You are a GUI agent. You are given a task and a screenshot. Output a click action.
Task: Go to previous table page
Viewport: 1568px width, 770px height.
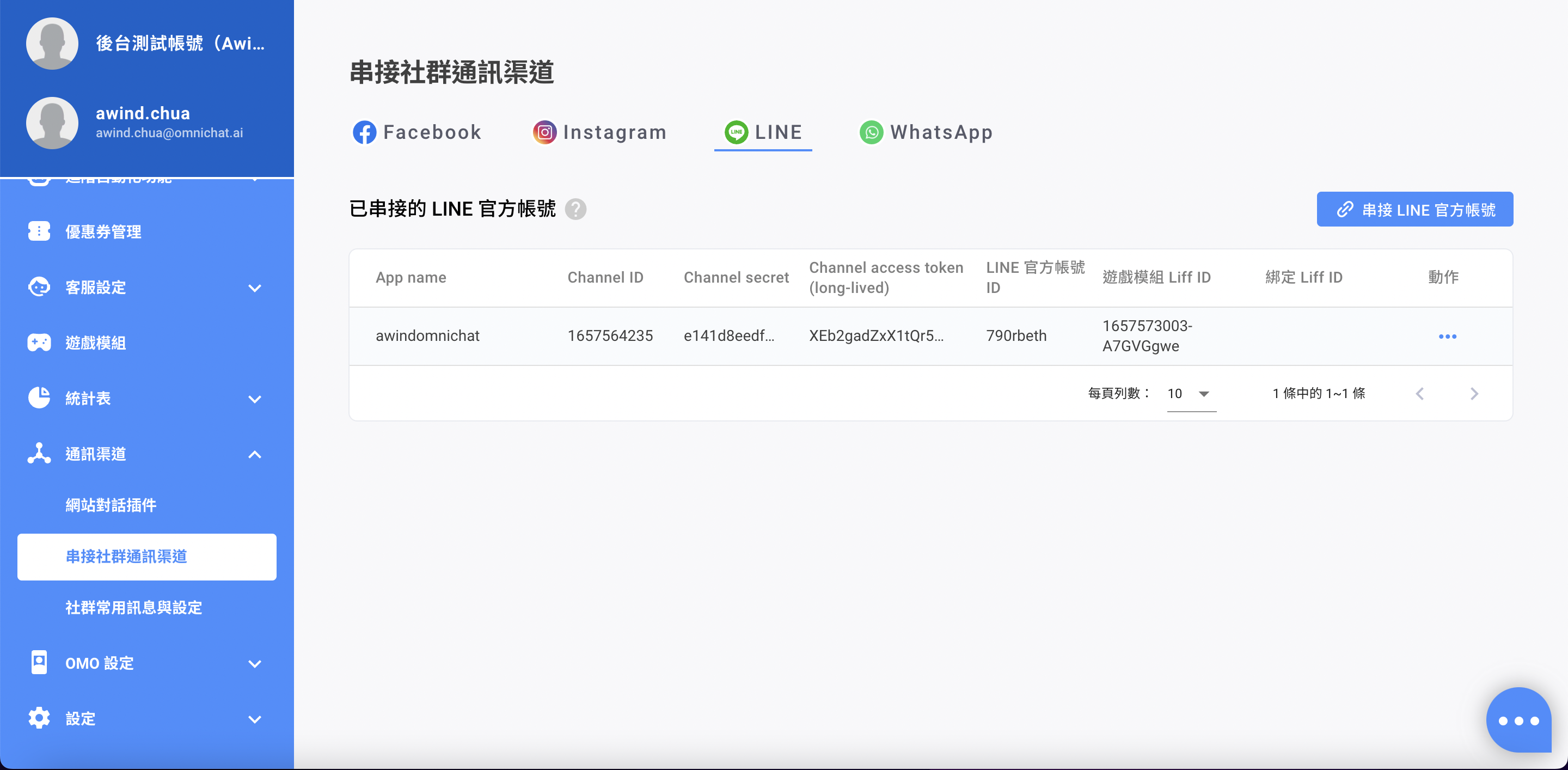point(1419,394)
